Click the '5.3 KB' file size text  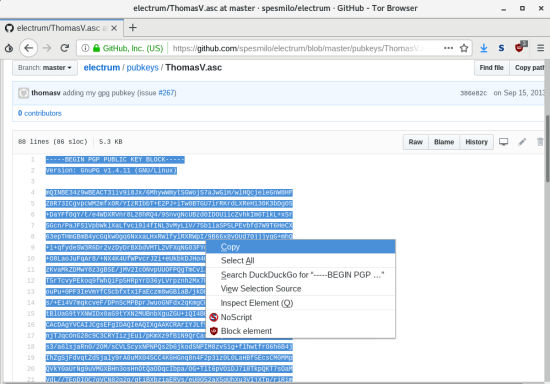coord(110,142)
